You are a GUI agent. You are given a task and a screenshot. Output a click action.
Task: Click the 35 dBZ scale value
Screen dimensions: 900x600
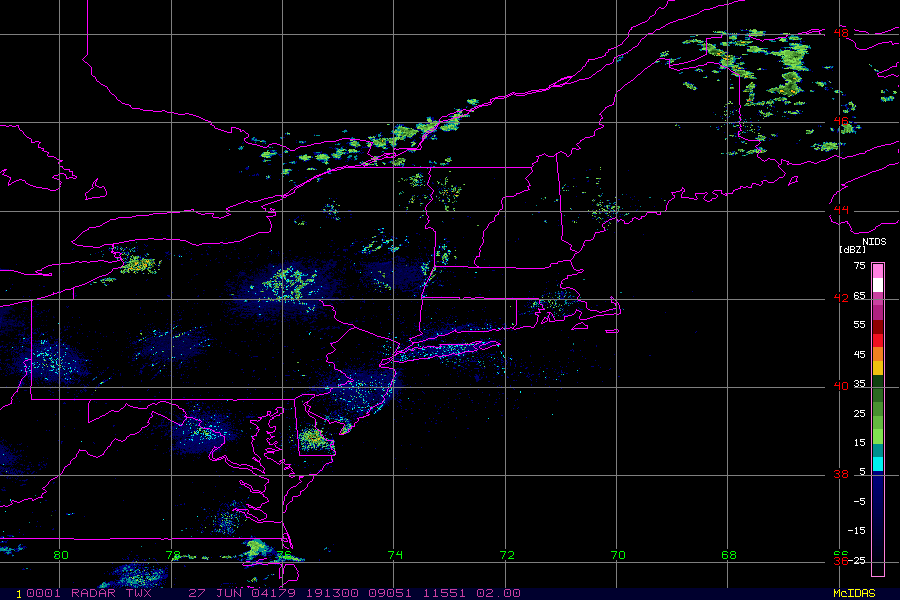click(859, 384)
